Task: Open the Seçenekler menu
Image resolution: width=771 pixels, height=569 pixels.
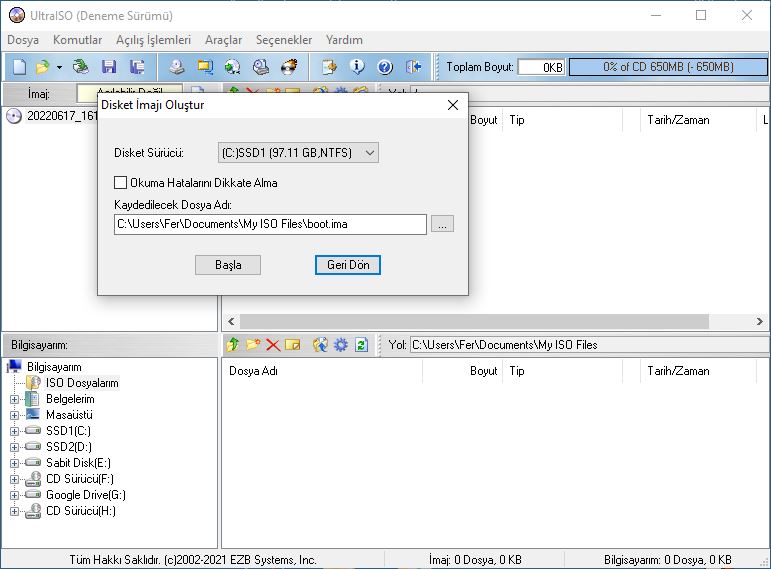Action: 284,40
